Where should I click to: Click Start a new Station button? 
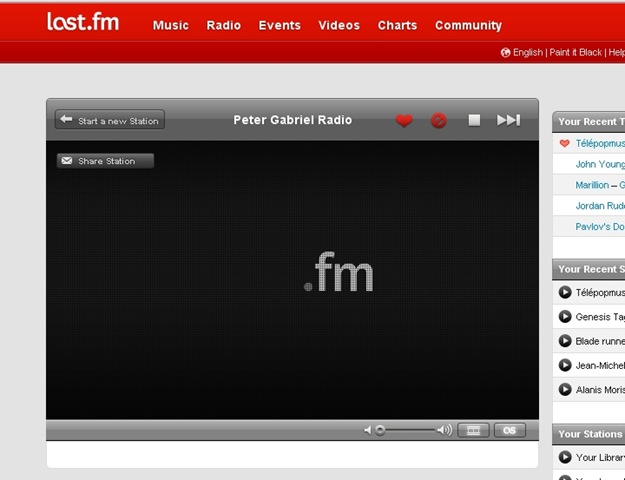click(110, 120)
